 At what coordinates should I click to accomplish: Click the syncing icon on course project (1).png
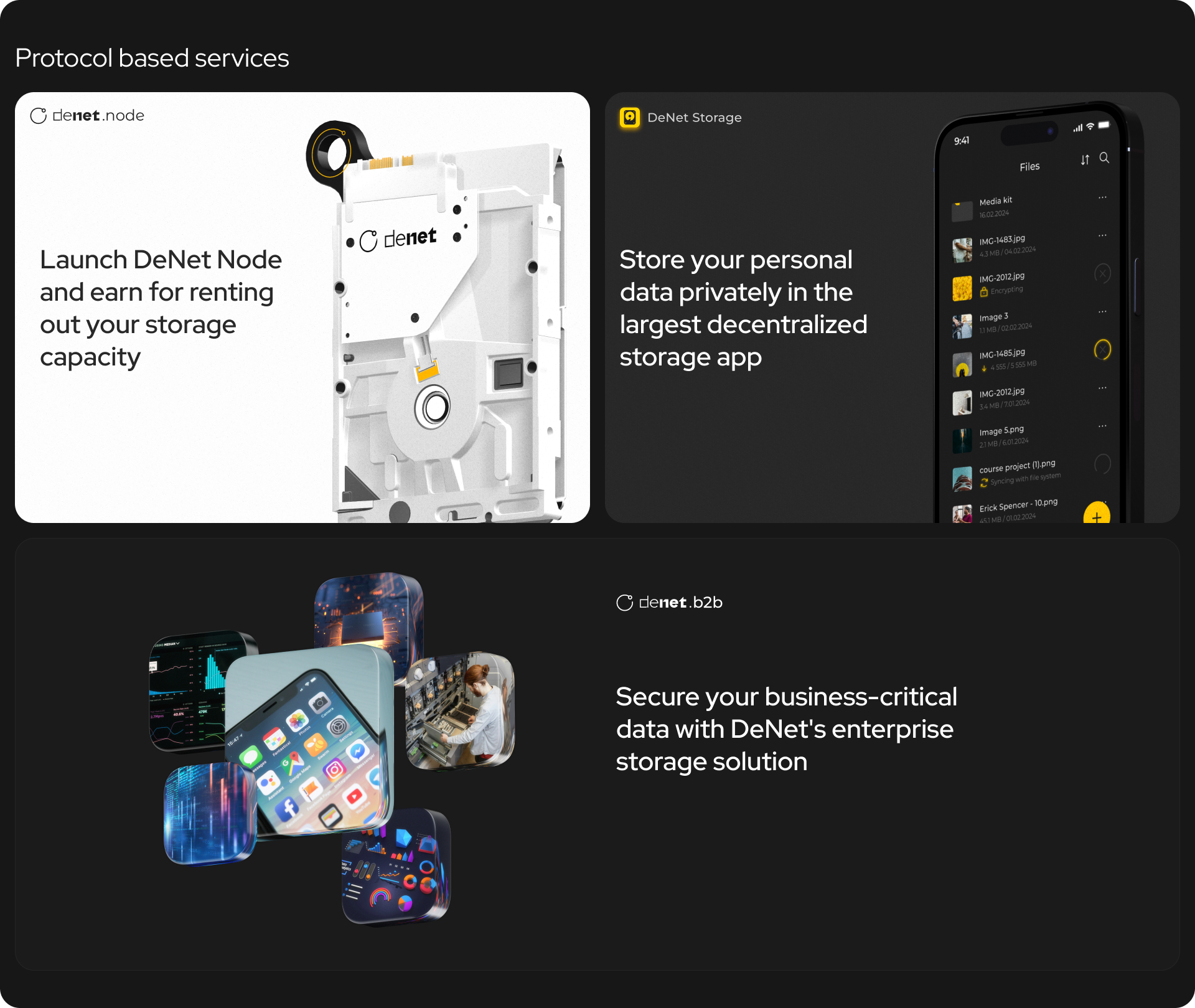[983, 483]
